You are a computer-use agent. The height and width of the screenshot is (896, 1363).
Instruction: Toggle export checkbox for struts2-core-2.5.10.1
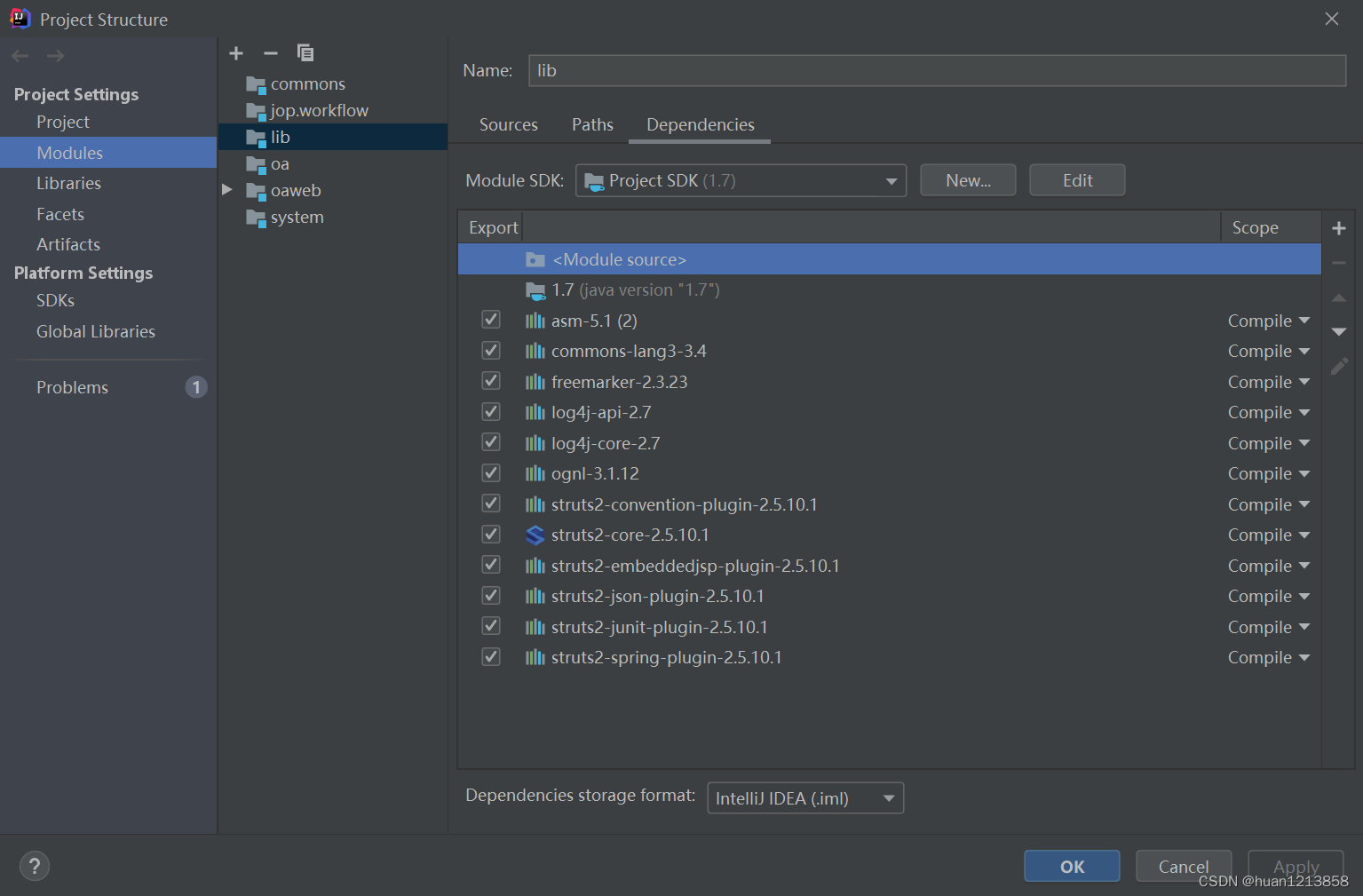coord(490,534)
